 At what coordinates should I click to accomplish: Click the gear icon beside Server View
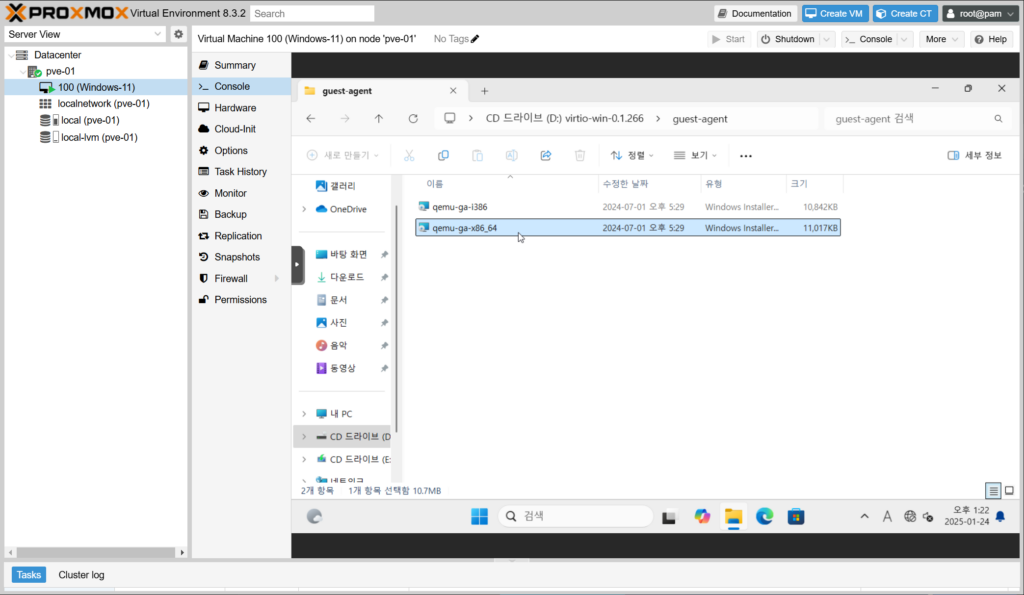point(178,34)
